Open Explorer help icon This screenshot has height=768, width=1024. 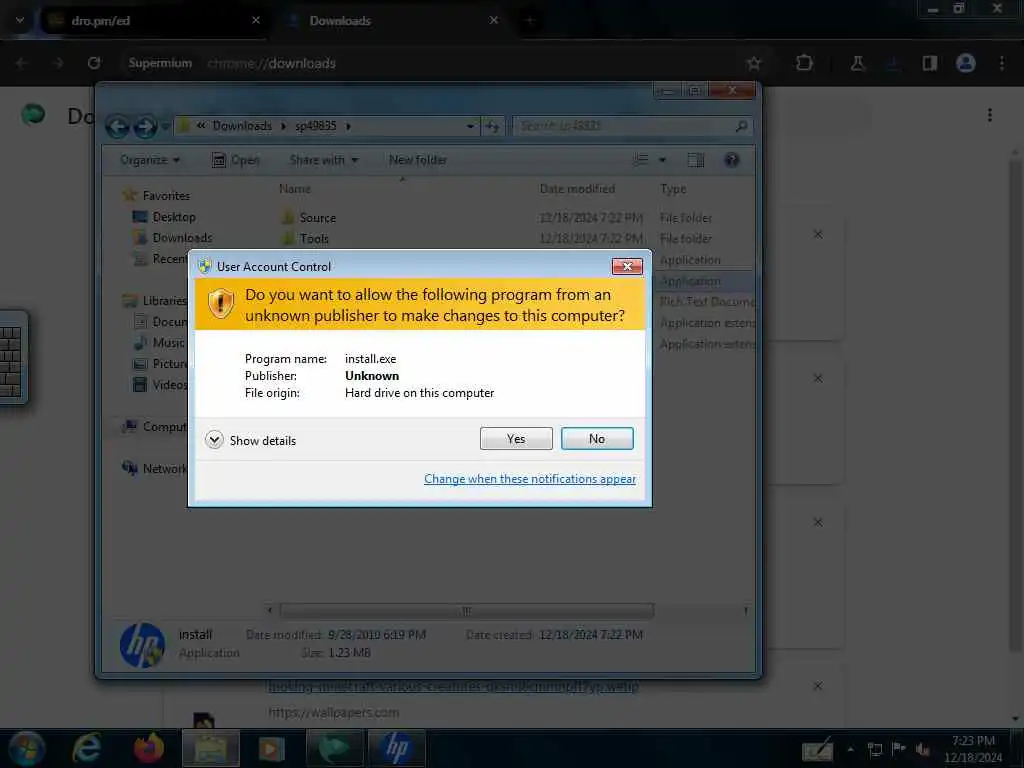point(731,160)
